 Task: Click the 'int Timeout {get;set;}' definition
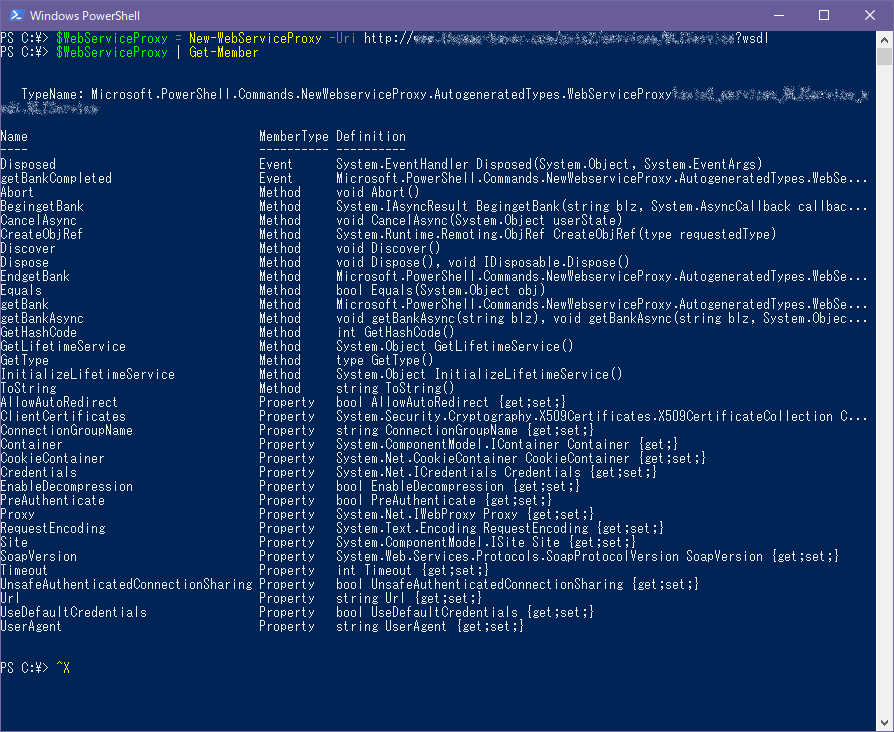click(412, 571)
